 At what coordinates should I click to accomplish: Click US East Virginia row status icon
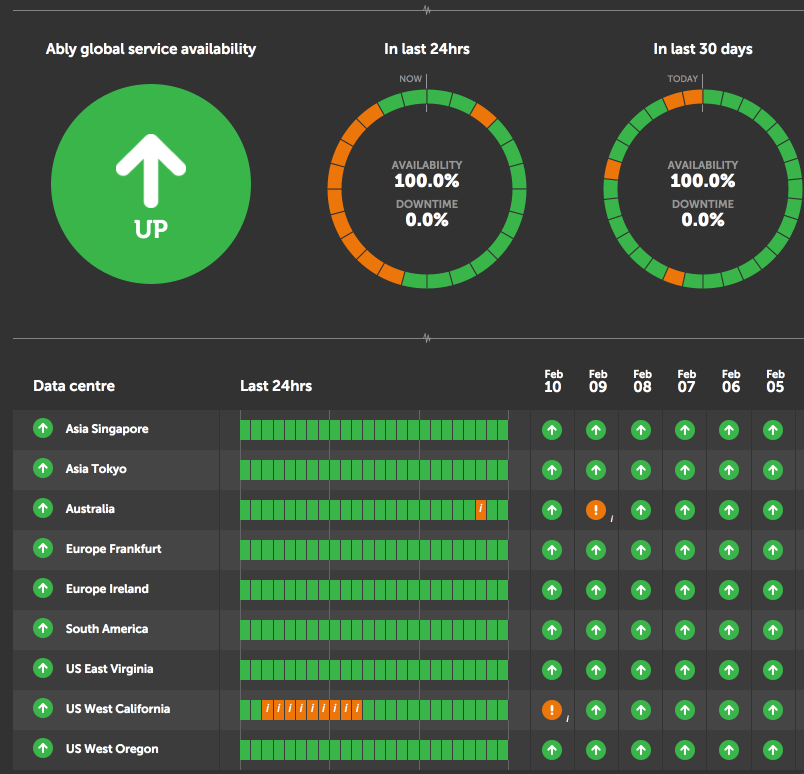click(x=43, y=668)
